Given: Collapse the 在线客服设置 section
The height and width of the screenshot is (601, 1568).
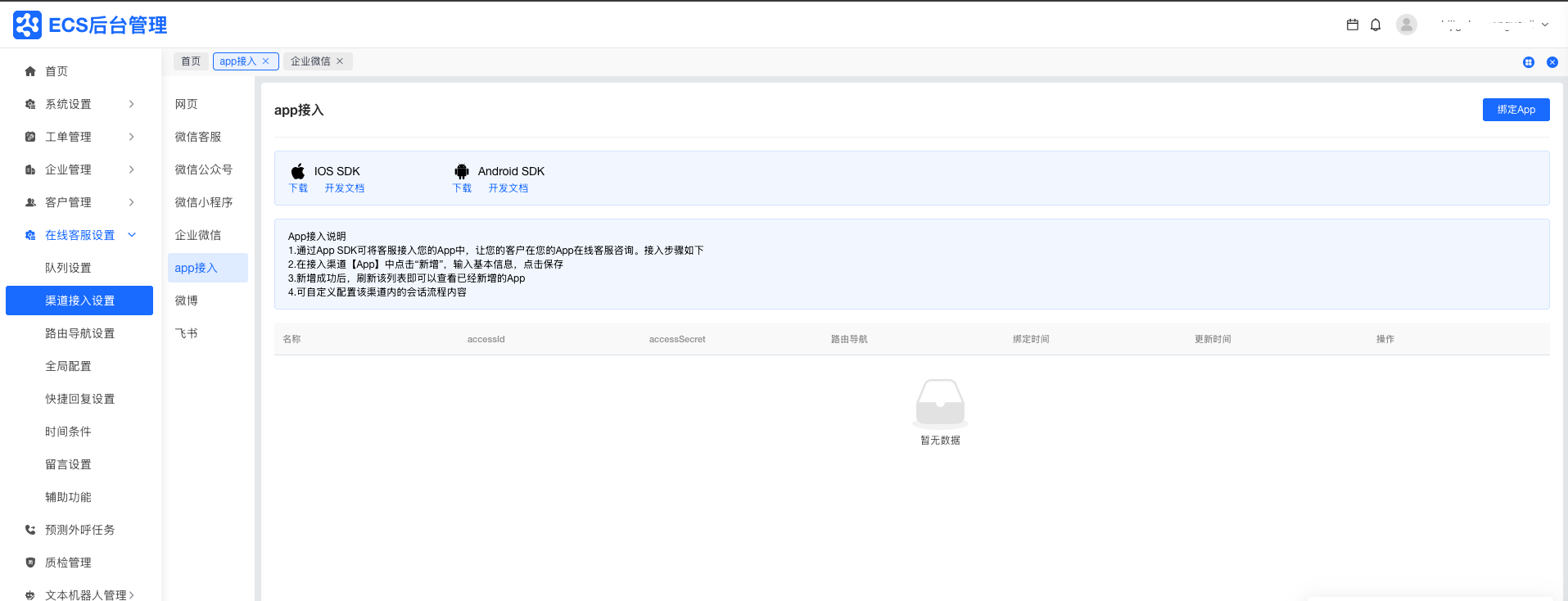Looking at the screenshot, I should point(131,235).
